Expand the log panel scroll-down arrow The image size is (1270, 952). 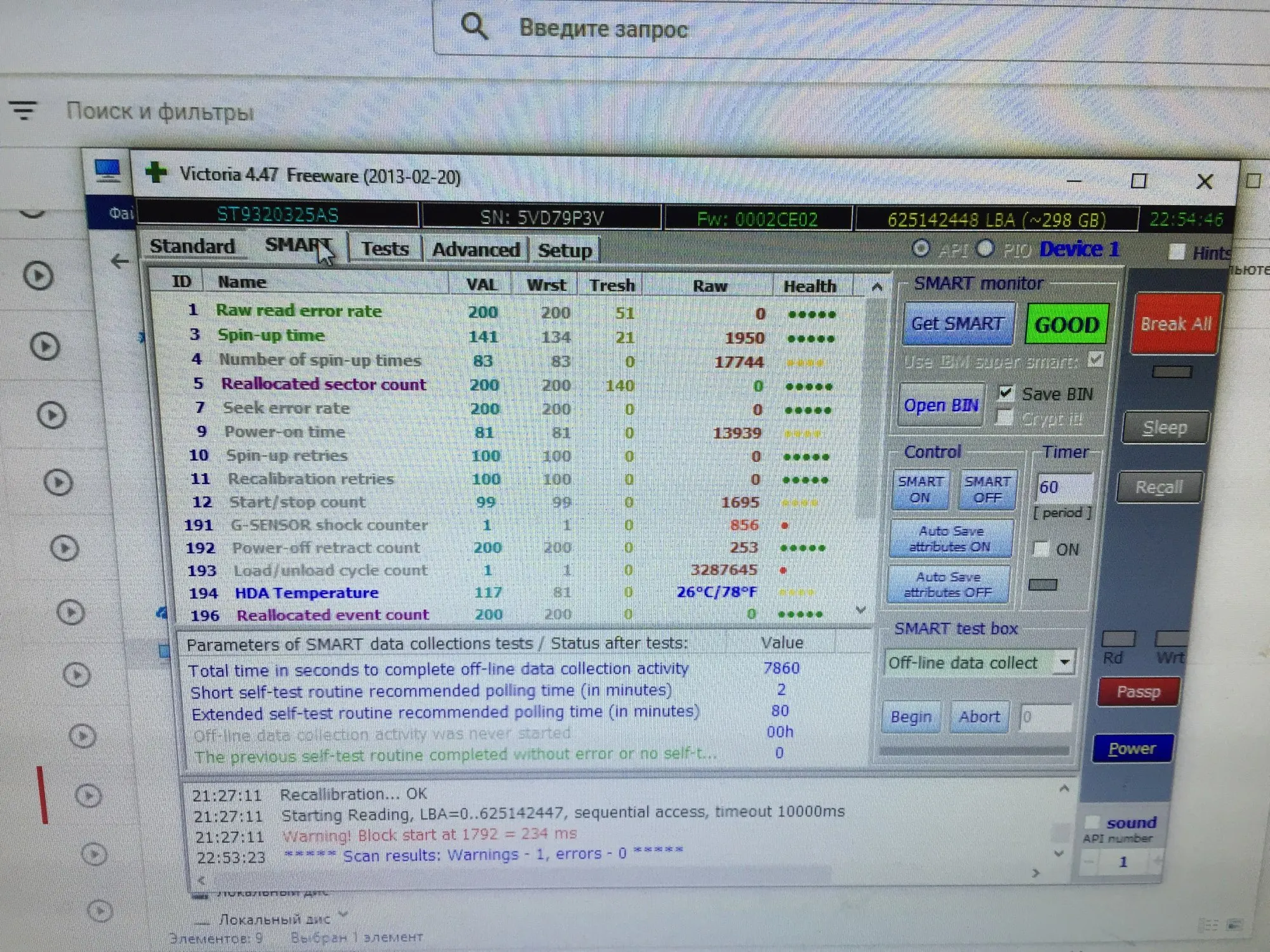pyautogui.click(x=1059, y=854)
